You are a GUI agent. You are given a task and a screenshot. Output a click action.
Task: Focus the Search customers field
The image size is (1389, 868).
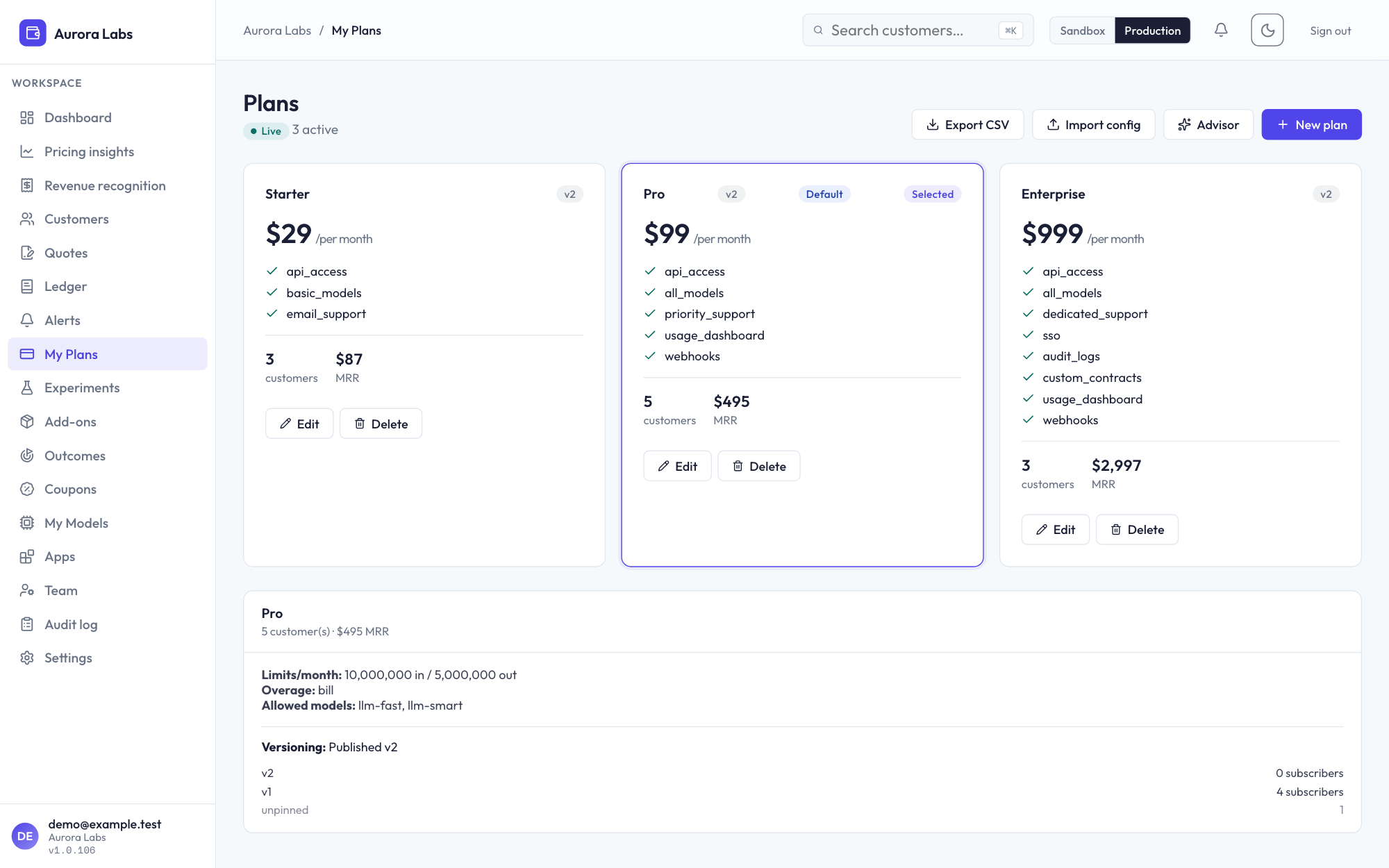point(917,31)
